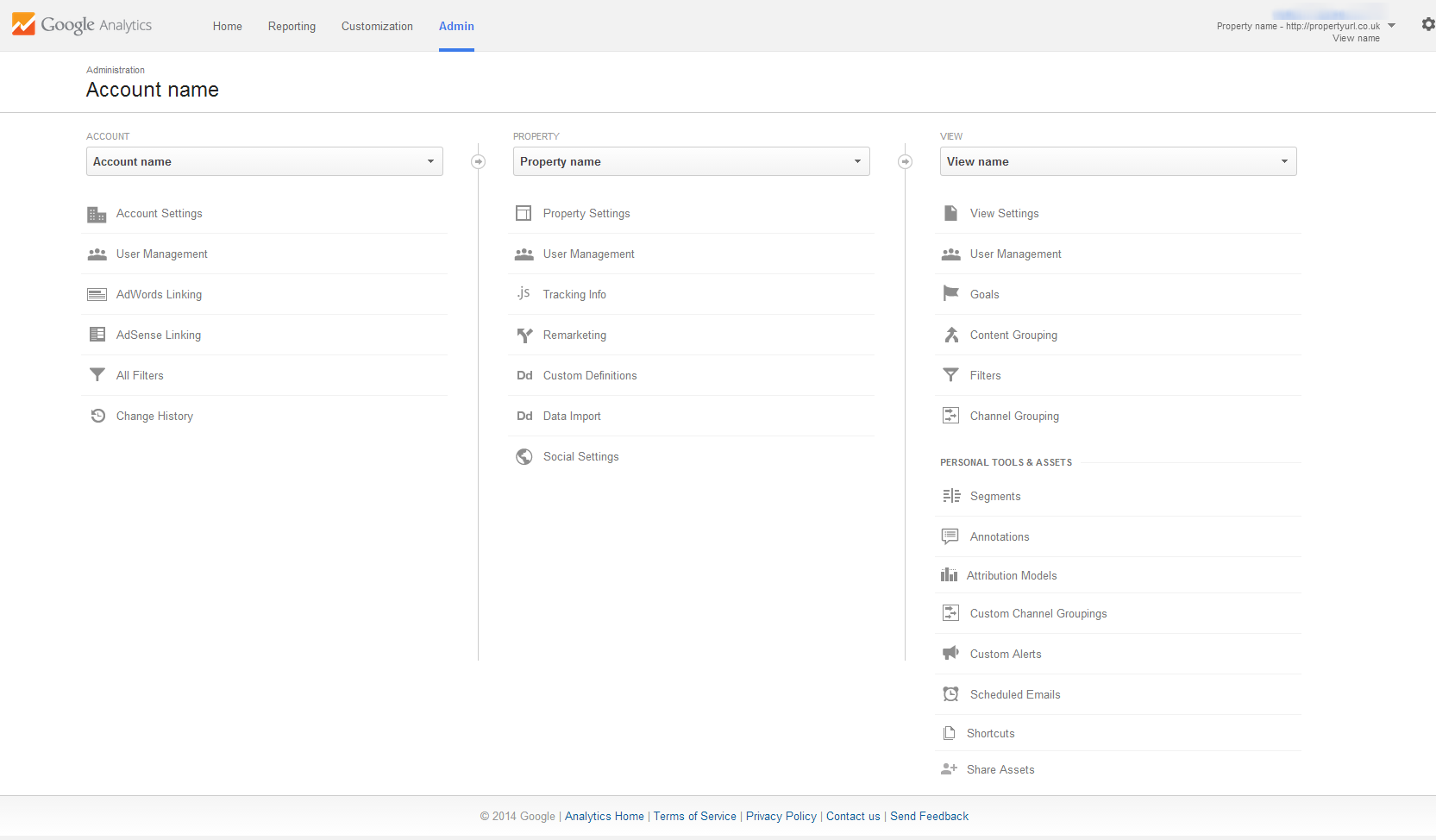Click the Change History clock icon
Viewport: 1436px width, 840px height.
click(x=97, y=416)
